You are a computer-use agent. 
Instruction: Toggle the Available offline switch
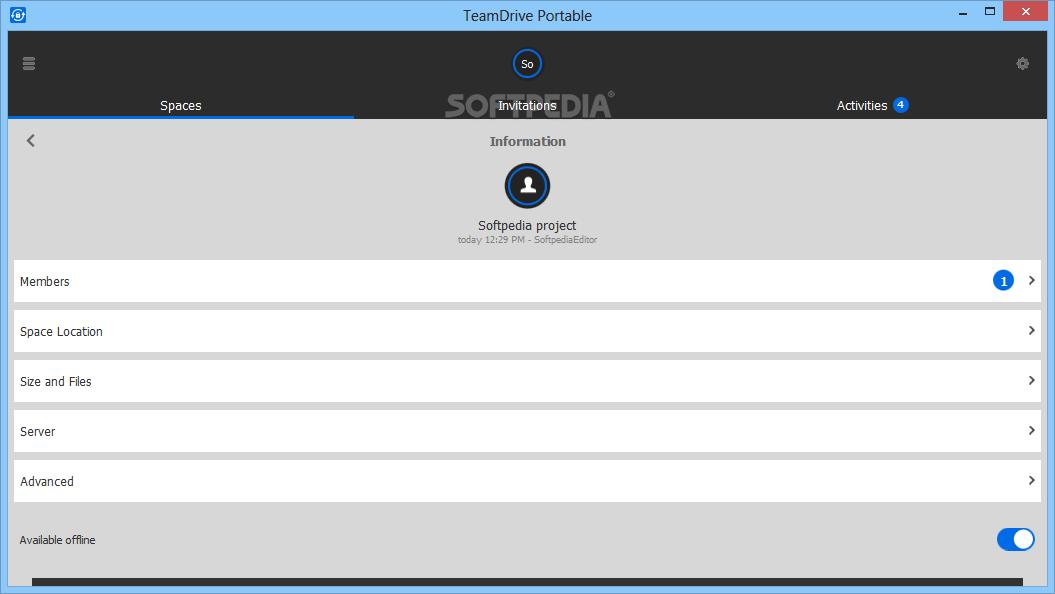(1015, 540)
